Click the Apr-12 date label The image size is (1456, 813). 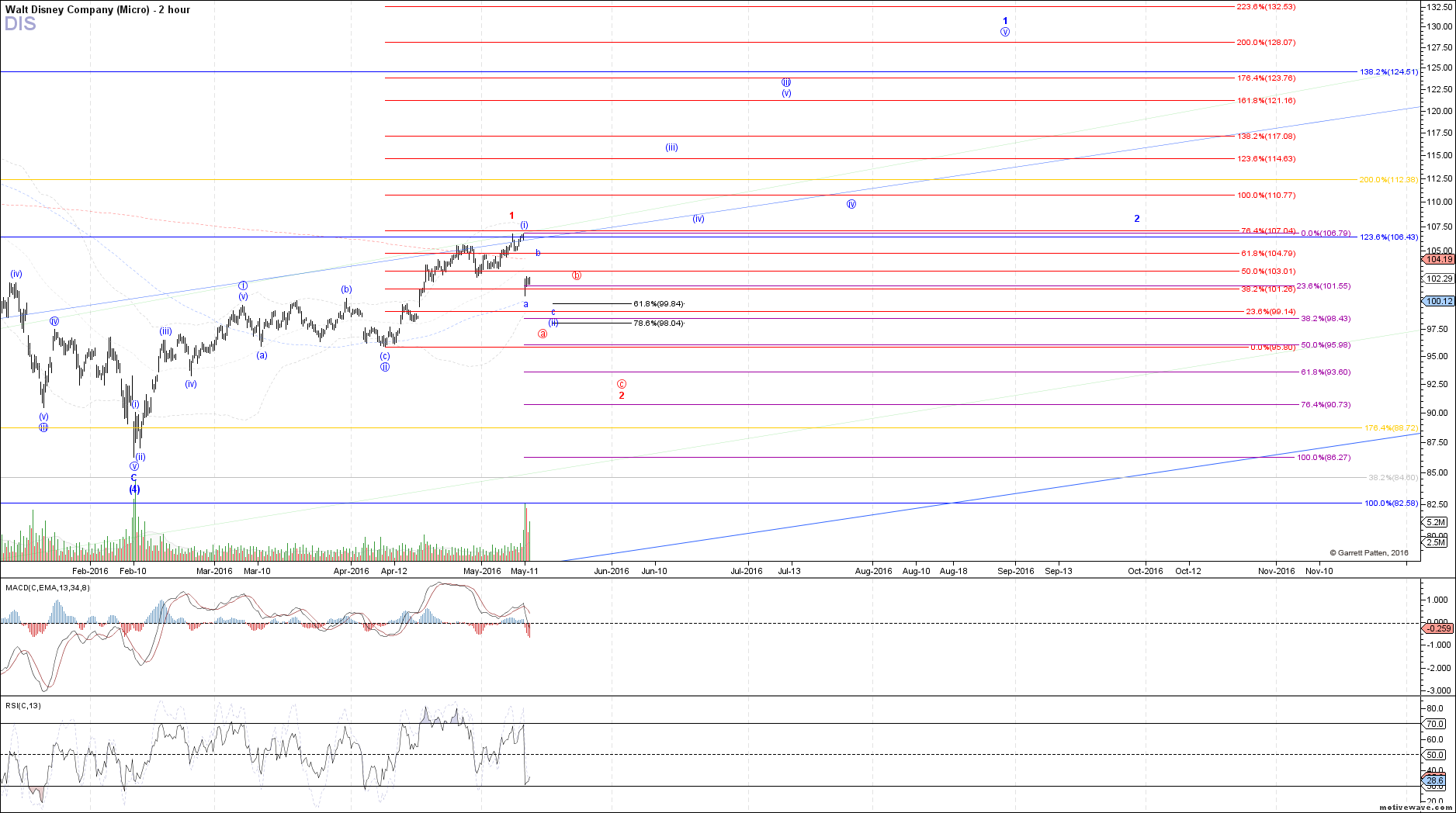393,572
